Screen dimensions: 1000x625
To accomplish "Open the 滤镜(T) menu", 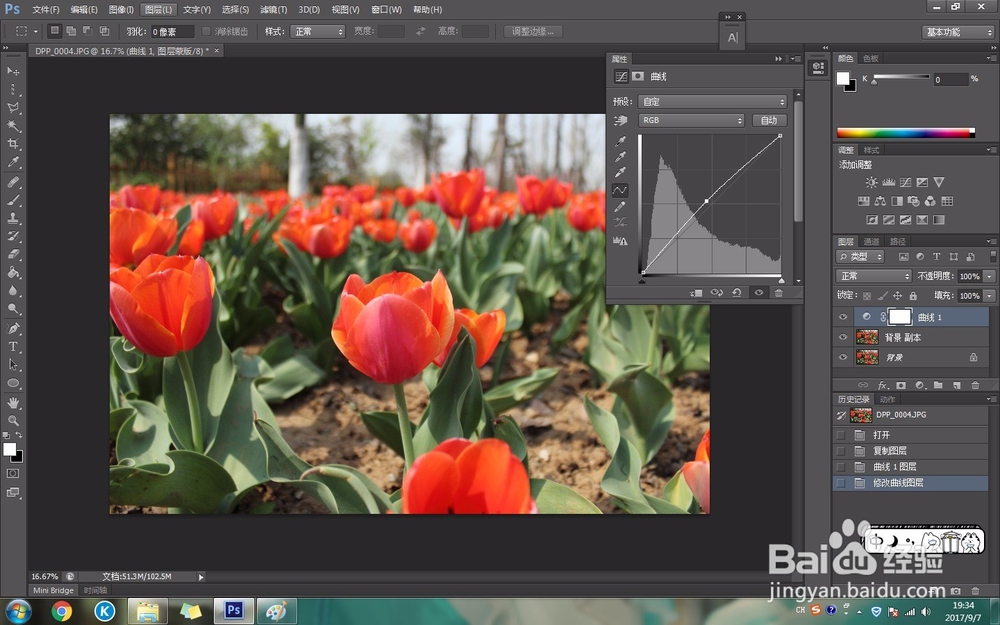I will point(274,10).
